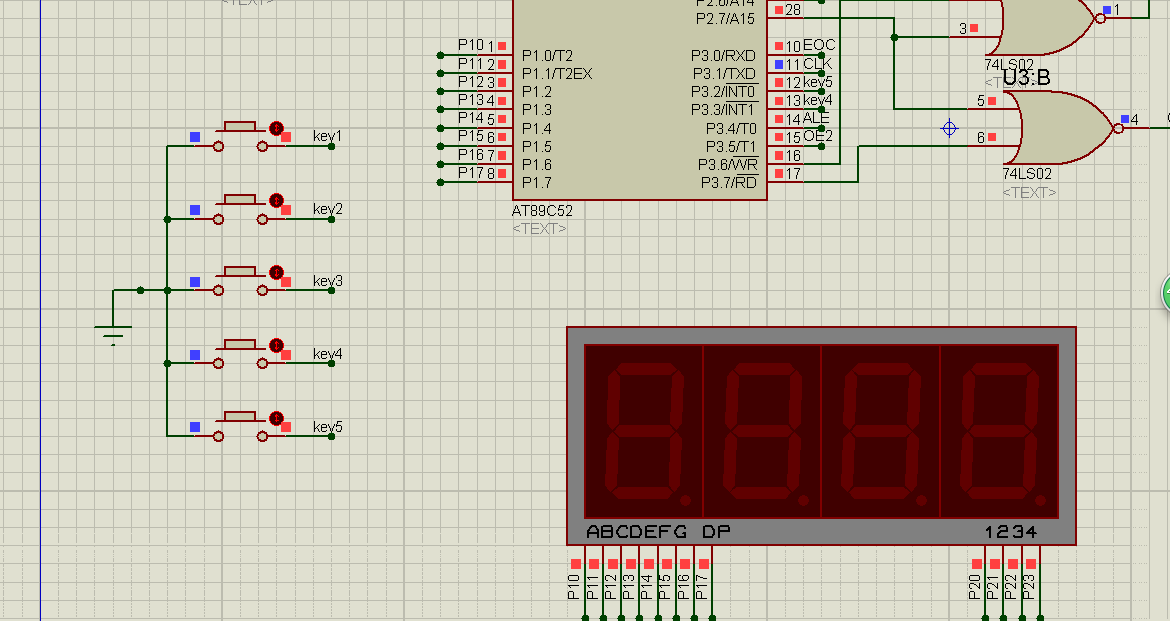1170x621 pixels.
Task: Click the P17 terminal label left of the chip
Action: pos(471,172)
